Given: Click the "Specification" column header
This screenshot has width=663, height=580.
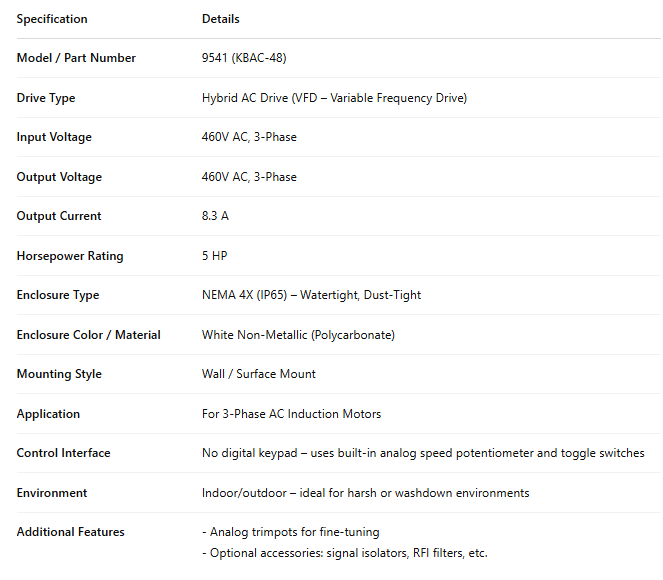Looking at the screenshot, I should [52, 19].
